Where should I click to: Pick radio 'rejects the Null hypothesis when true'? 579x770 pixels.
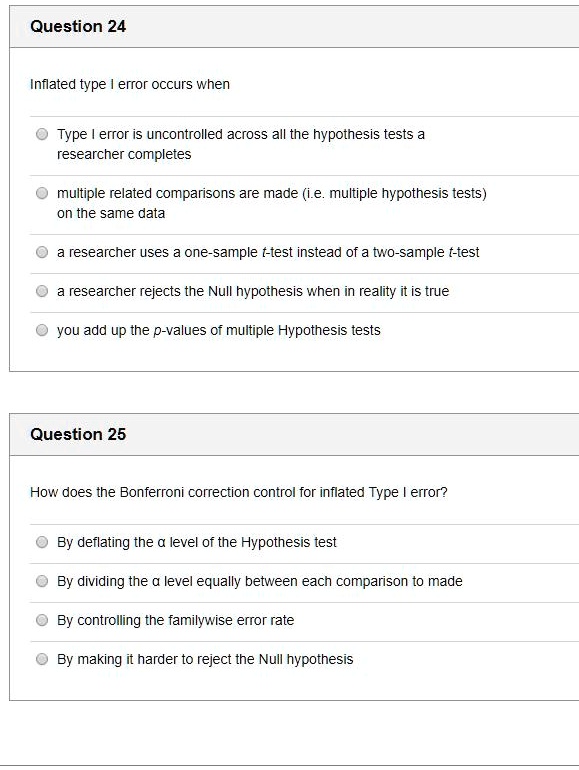click(42, 291)
